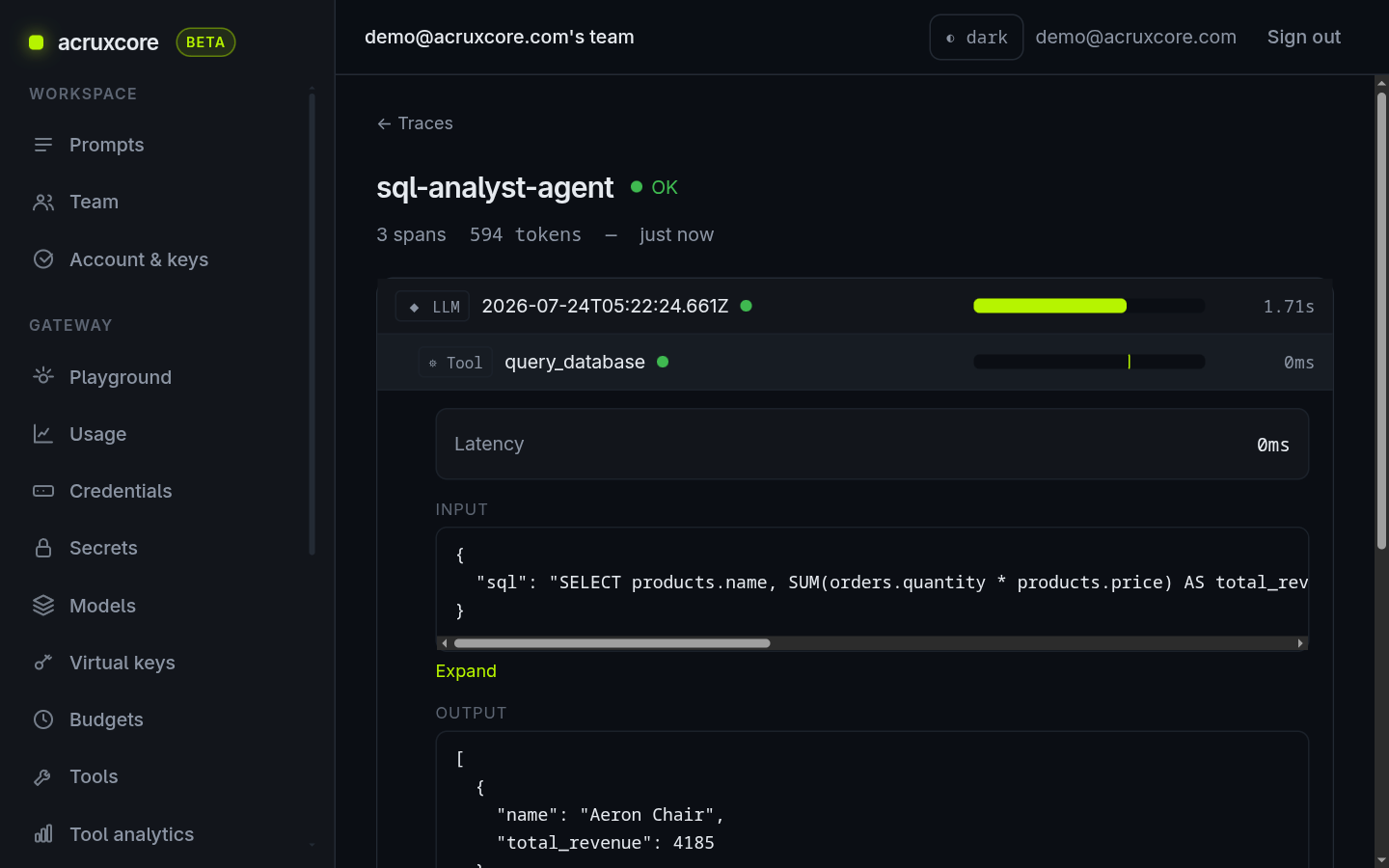Click the acruxcore brand name
The image size is (1389, 868).
108,42
